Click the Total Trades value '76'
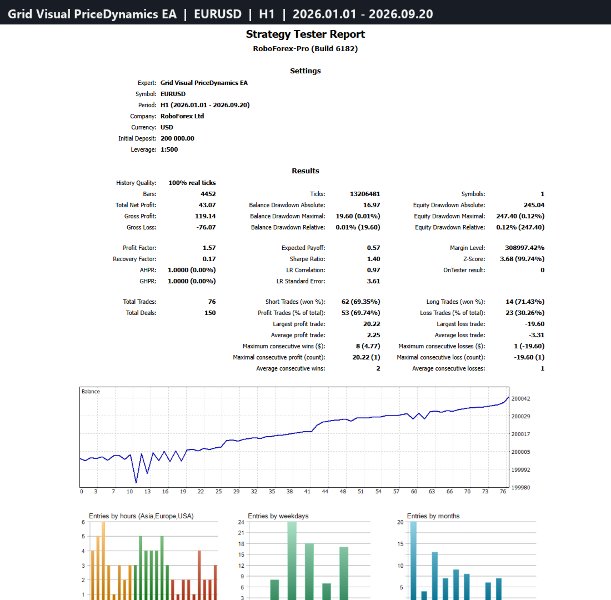 (x=212, y=302)
